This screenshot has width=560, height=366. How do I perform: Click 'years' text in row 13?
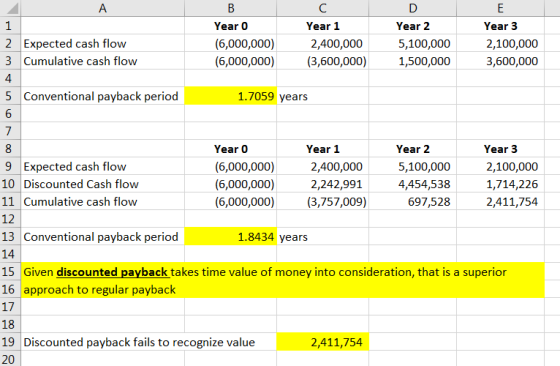(x=293, y=237)
